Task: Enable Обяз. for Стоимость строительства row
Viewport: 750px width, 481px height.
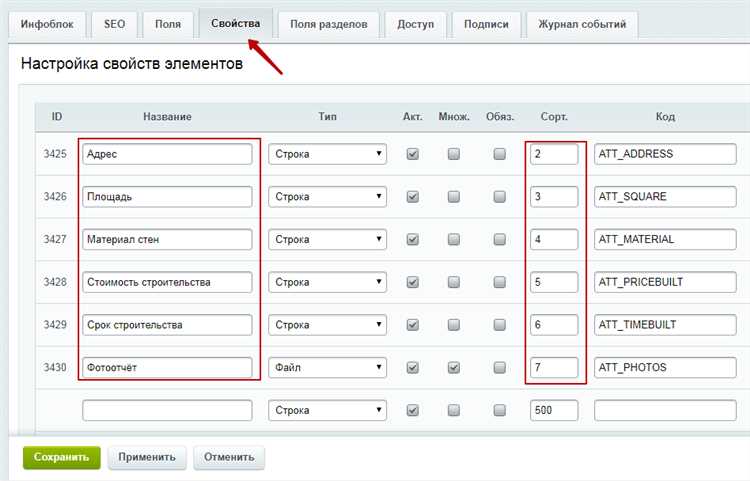Action: [x=499, y=282]
